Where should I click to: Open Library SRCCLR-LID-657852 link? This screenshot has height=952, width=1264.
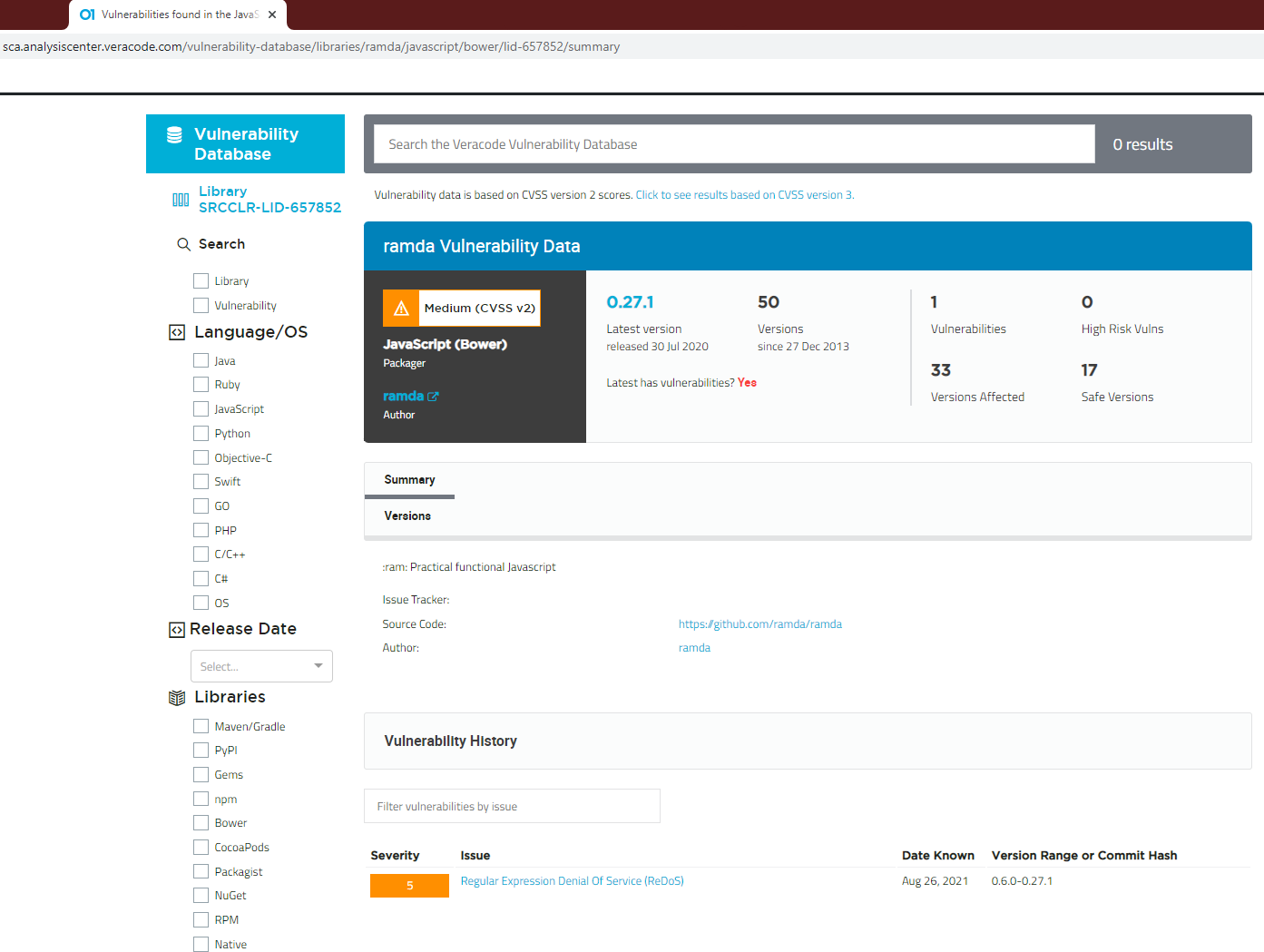click(270, 200)
